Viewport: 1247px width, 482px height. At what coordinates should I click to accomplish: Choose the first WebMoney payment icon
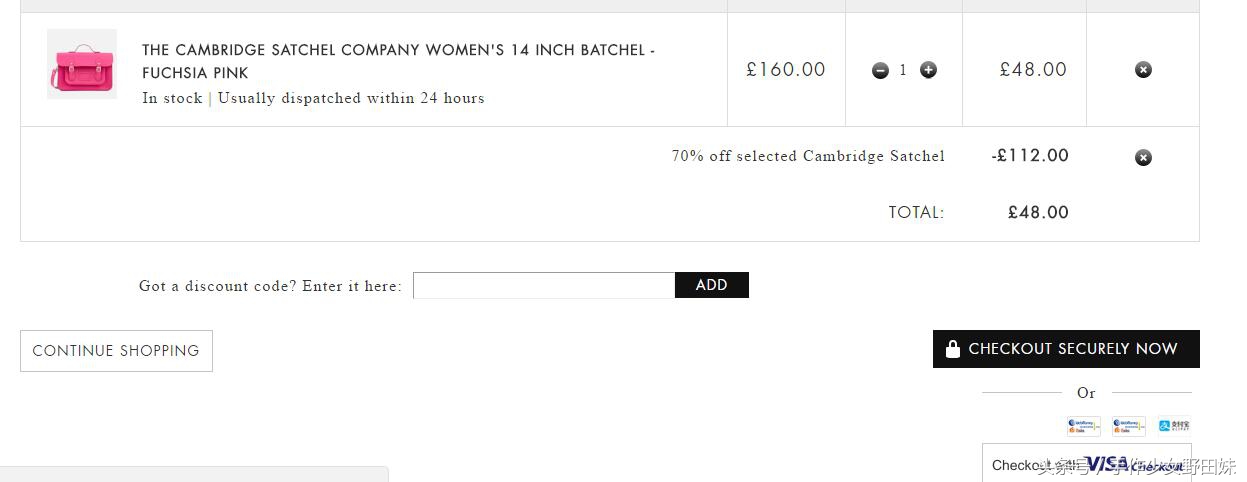click(1083, 426)
